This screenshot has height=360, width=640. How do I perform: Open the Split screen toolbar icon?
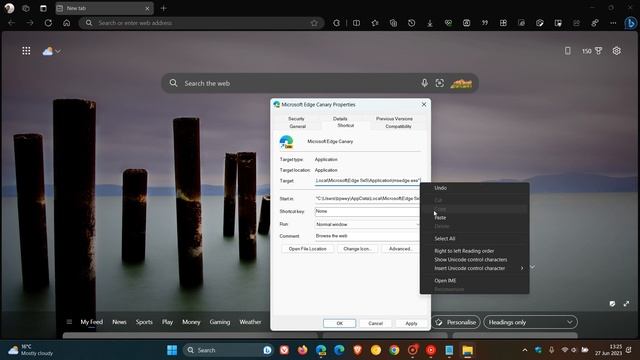click(356, 23)
